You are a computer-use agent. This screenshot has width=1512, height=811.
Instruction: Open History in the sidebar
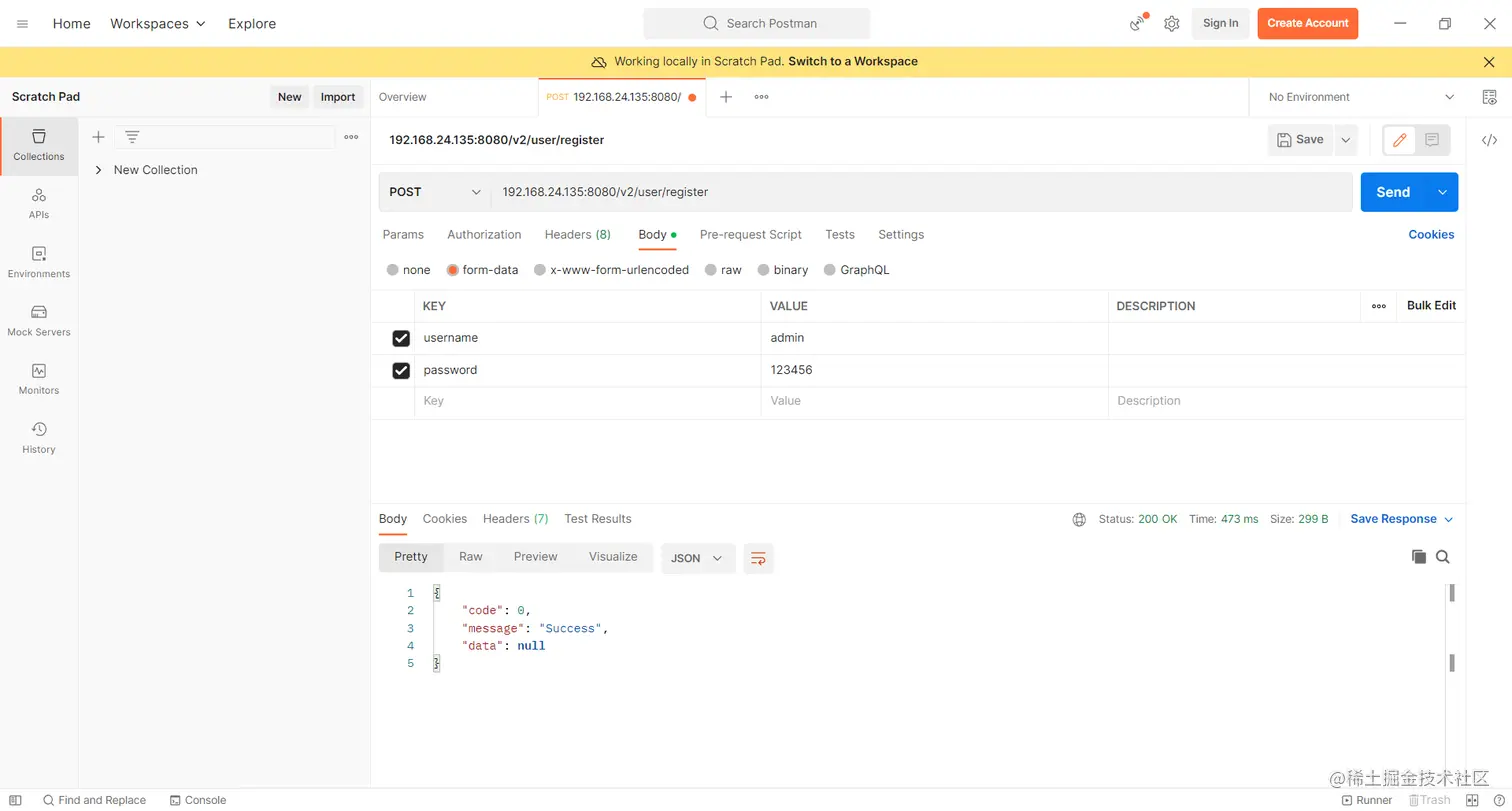(39, 438)
